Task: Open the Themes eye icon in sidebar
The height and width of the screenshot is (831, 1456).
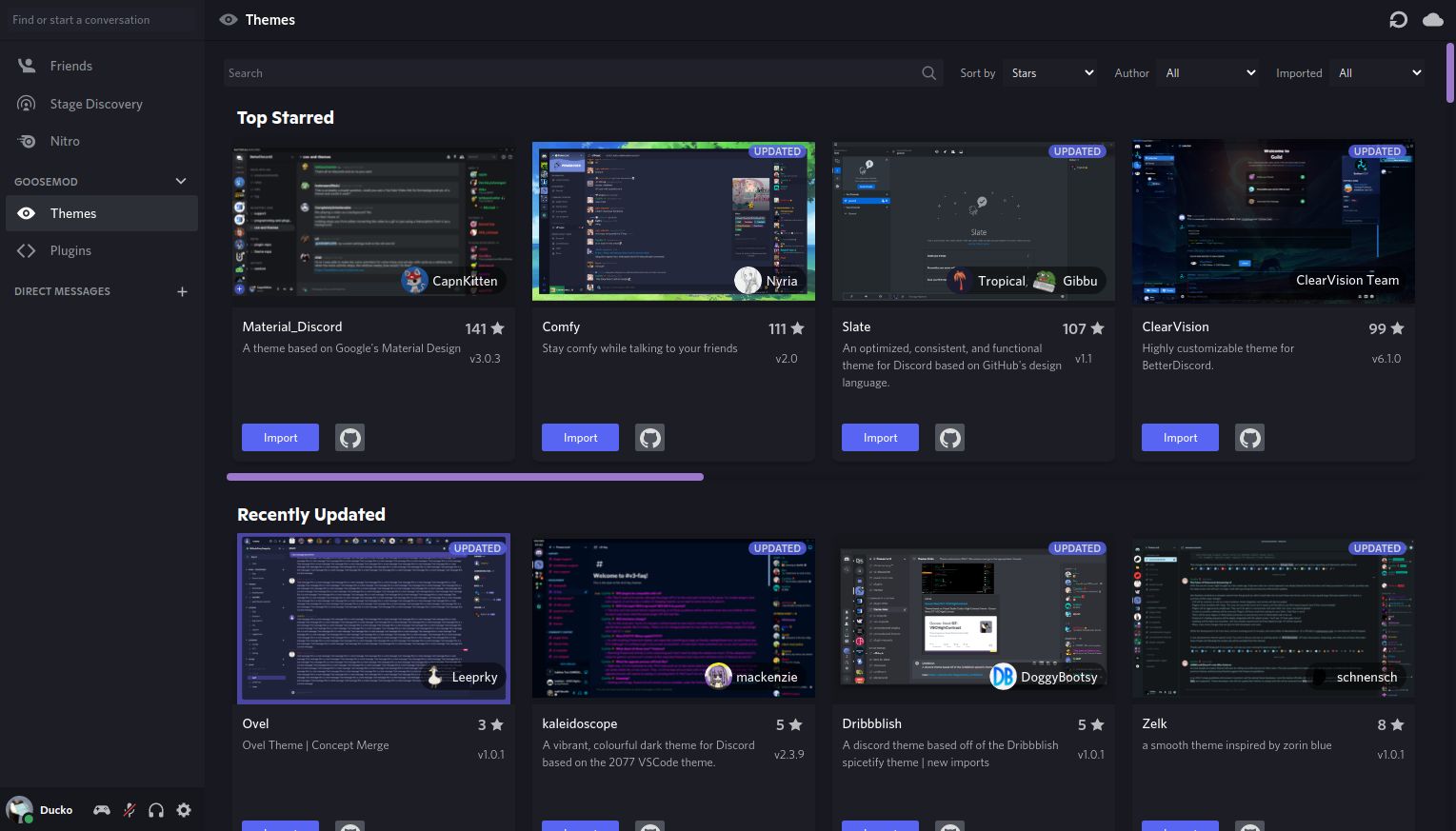Action: tap(26, 213)
